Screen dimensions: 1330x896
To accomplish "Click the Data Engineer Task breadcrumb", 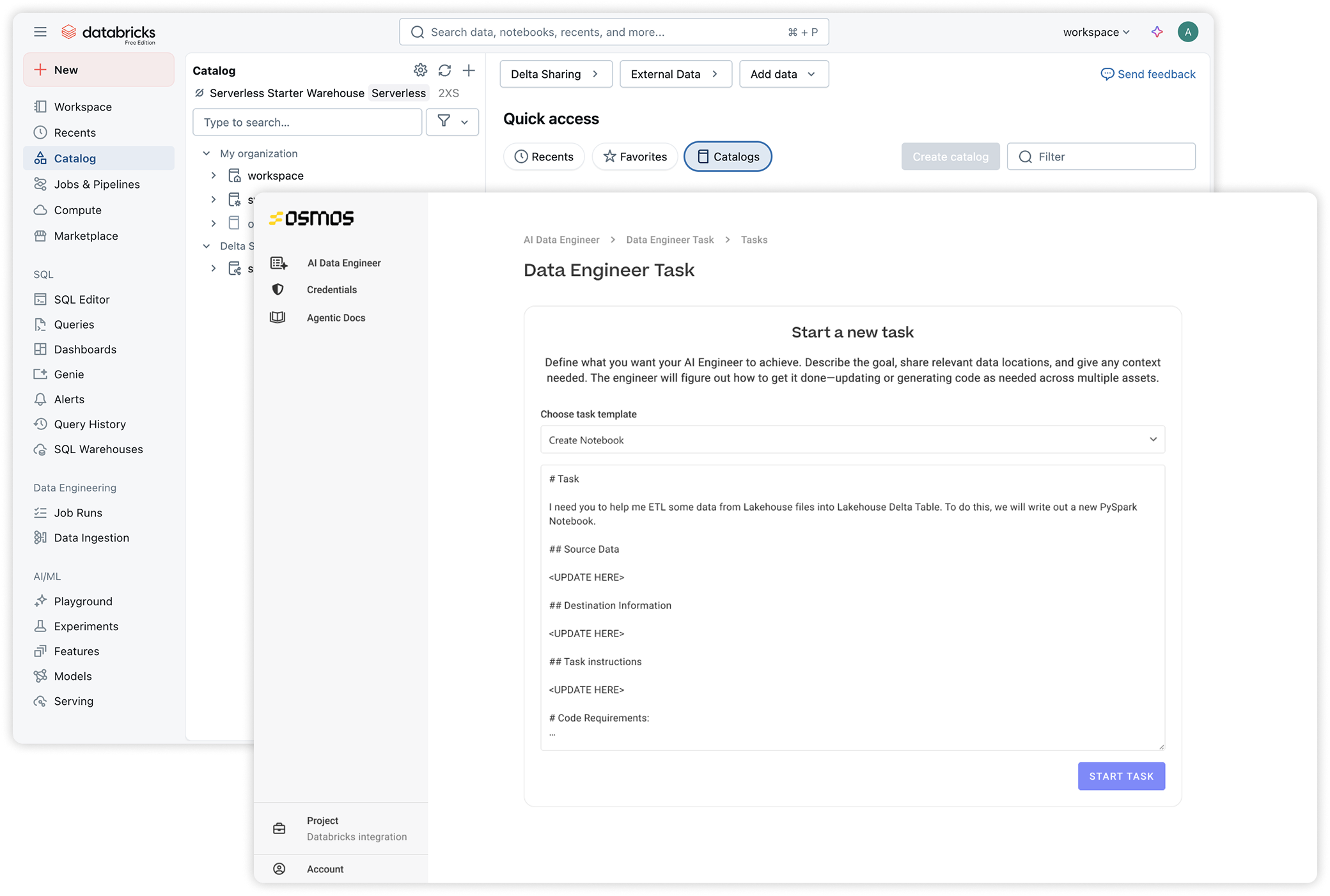I will [x=669, y=240].
